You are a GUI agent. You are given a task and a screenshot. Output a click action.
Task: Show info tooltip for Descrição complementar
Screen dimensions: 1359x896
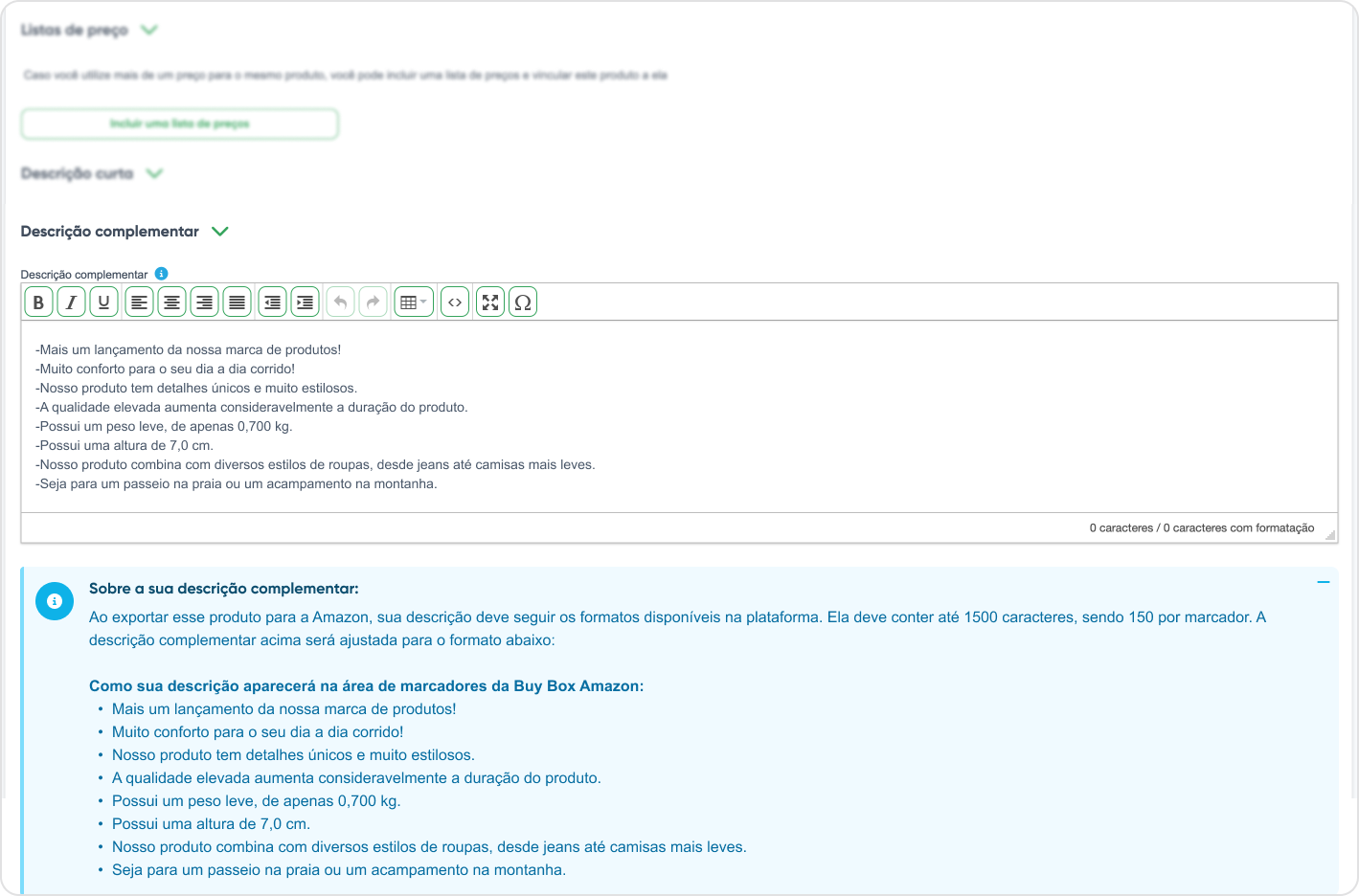161,274
